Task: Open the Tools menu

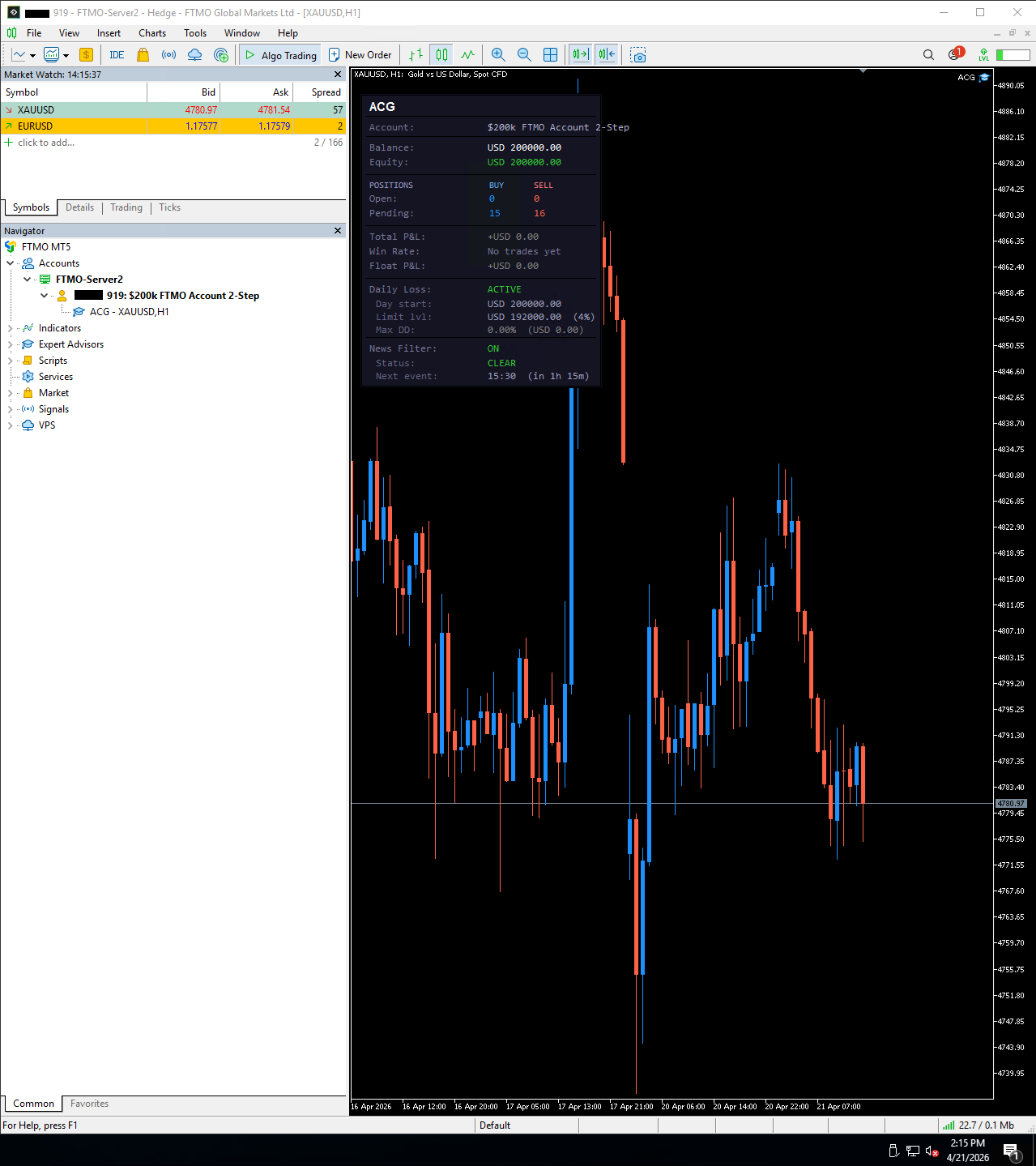Action: (x=195, y=33)
